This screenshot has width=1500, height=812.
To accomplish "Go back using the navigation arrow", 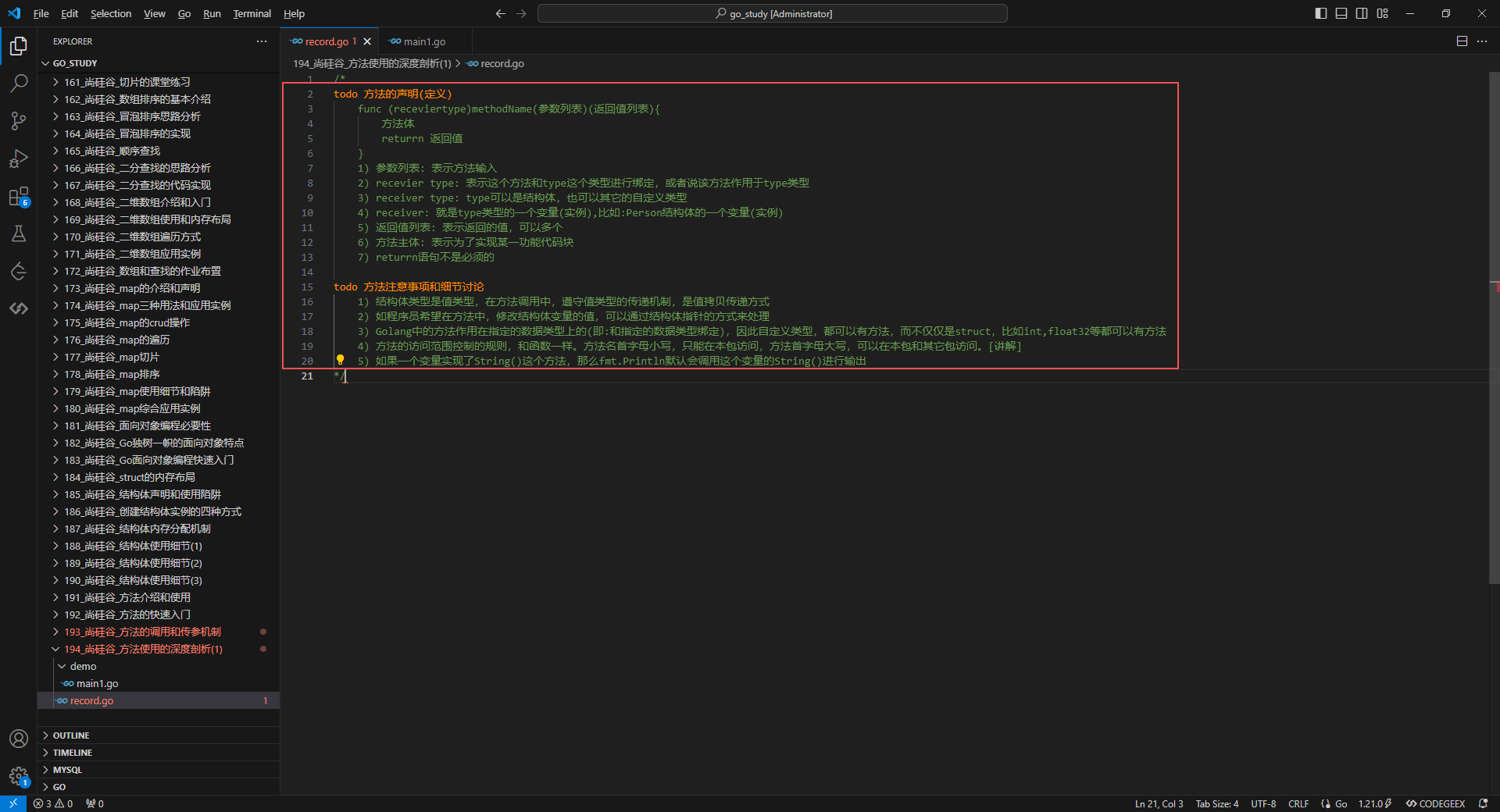I will (501, 13).
